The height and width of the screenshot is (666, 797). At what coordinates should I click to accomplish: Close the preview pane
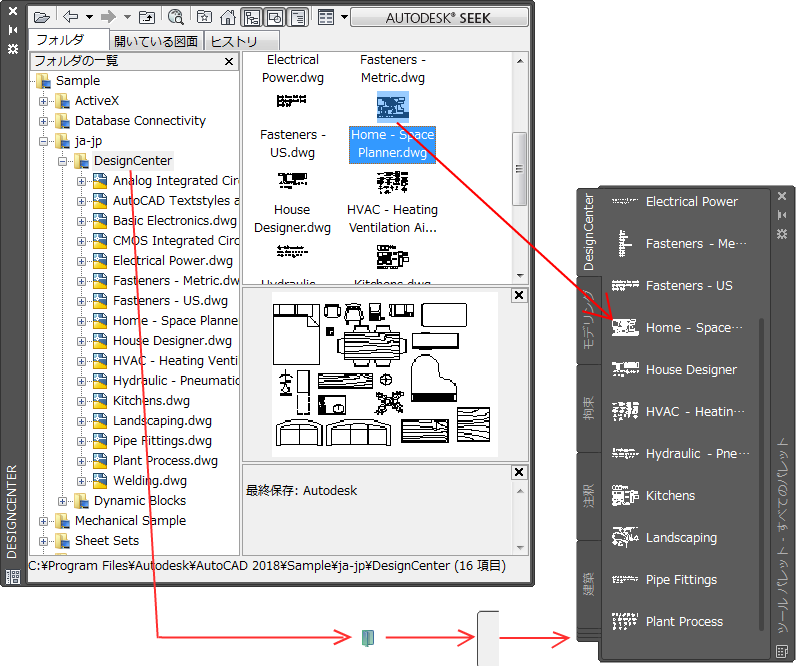coord(519,295)
